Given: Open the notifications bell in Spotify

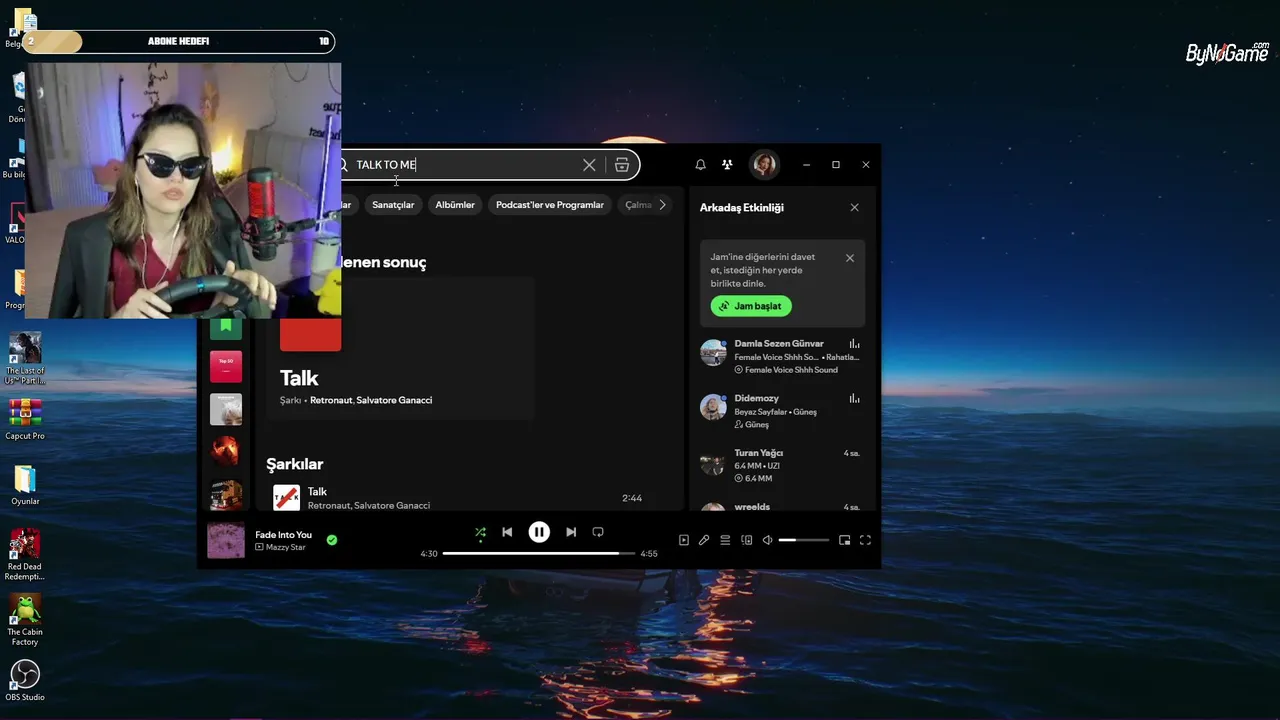Looking at the screenshot, I should point(700,165).
